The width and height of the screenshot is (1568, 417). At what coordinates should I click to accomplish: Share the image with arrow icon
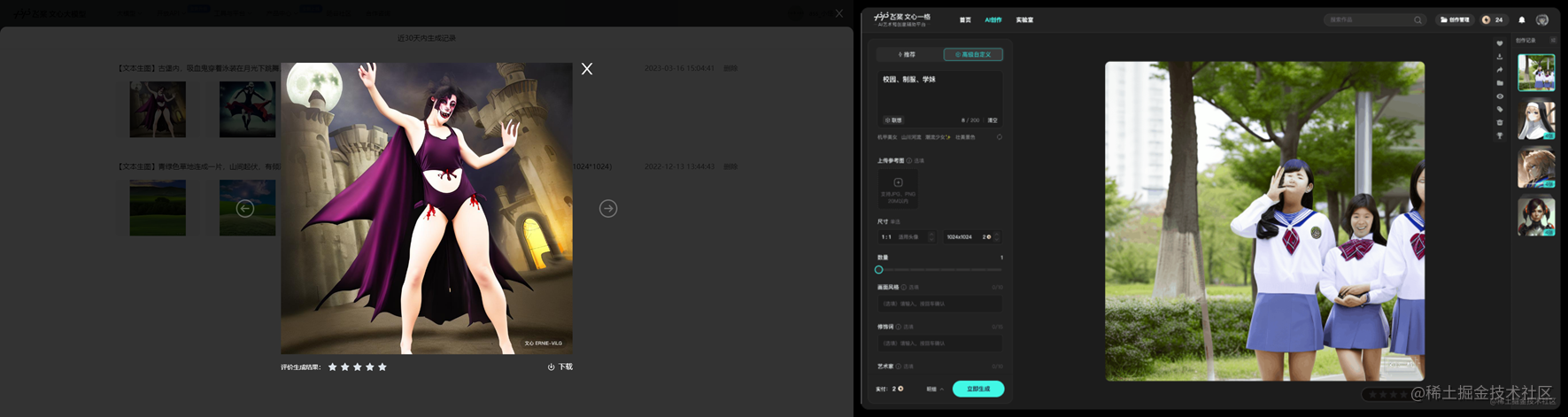tap(1500, 70)
